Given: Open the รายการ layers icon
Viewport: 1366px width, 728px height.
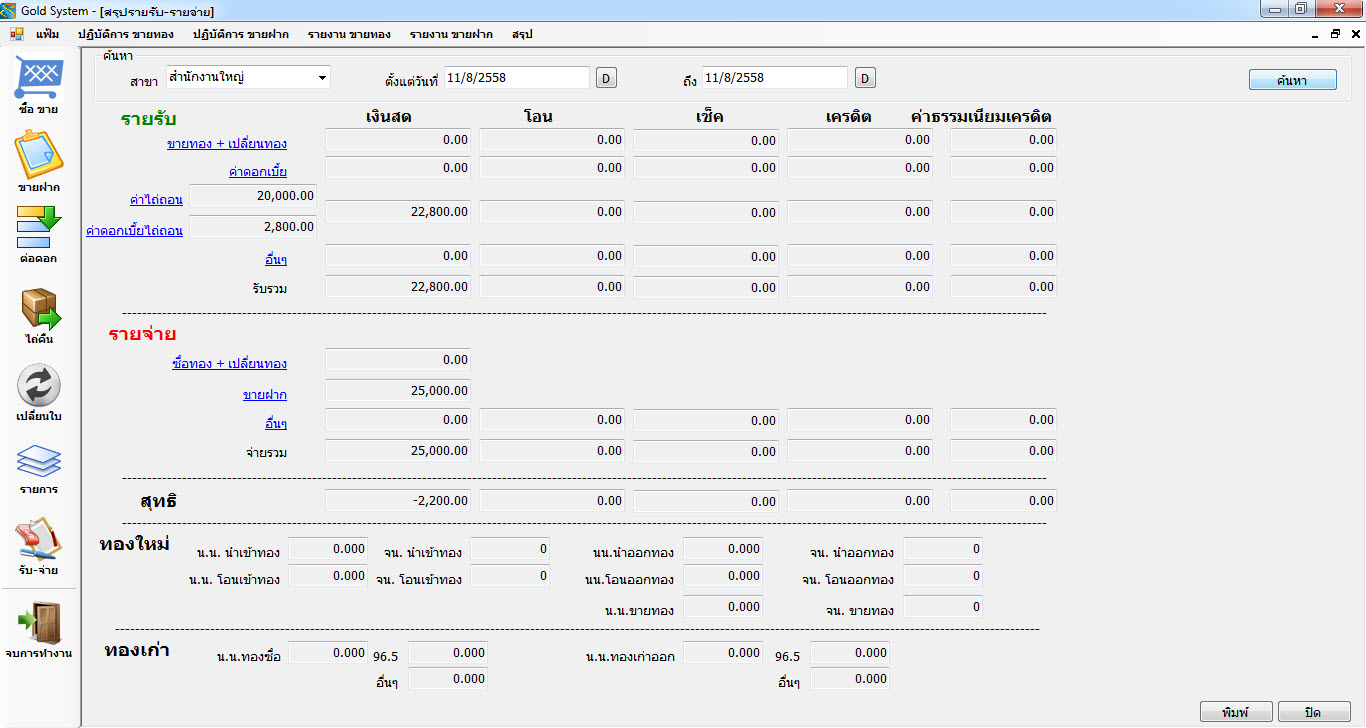Looking at the screenshot, I should pos(39,461).
